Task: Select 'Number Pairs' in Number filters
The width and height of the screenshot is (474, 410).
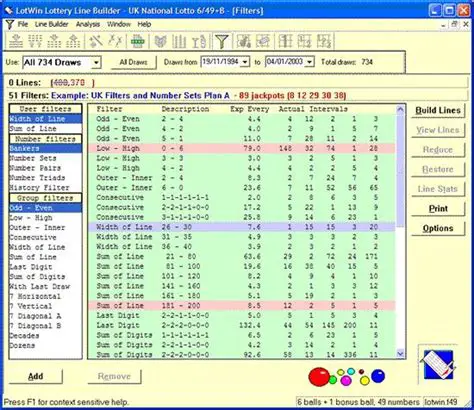Action: 45,168
